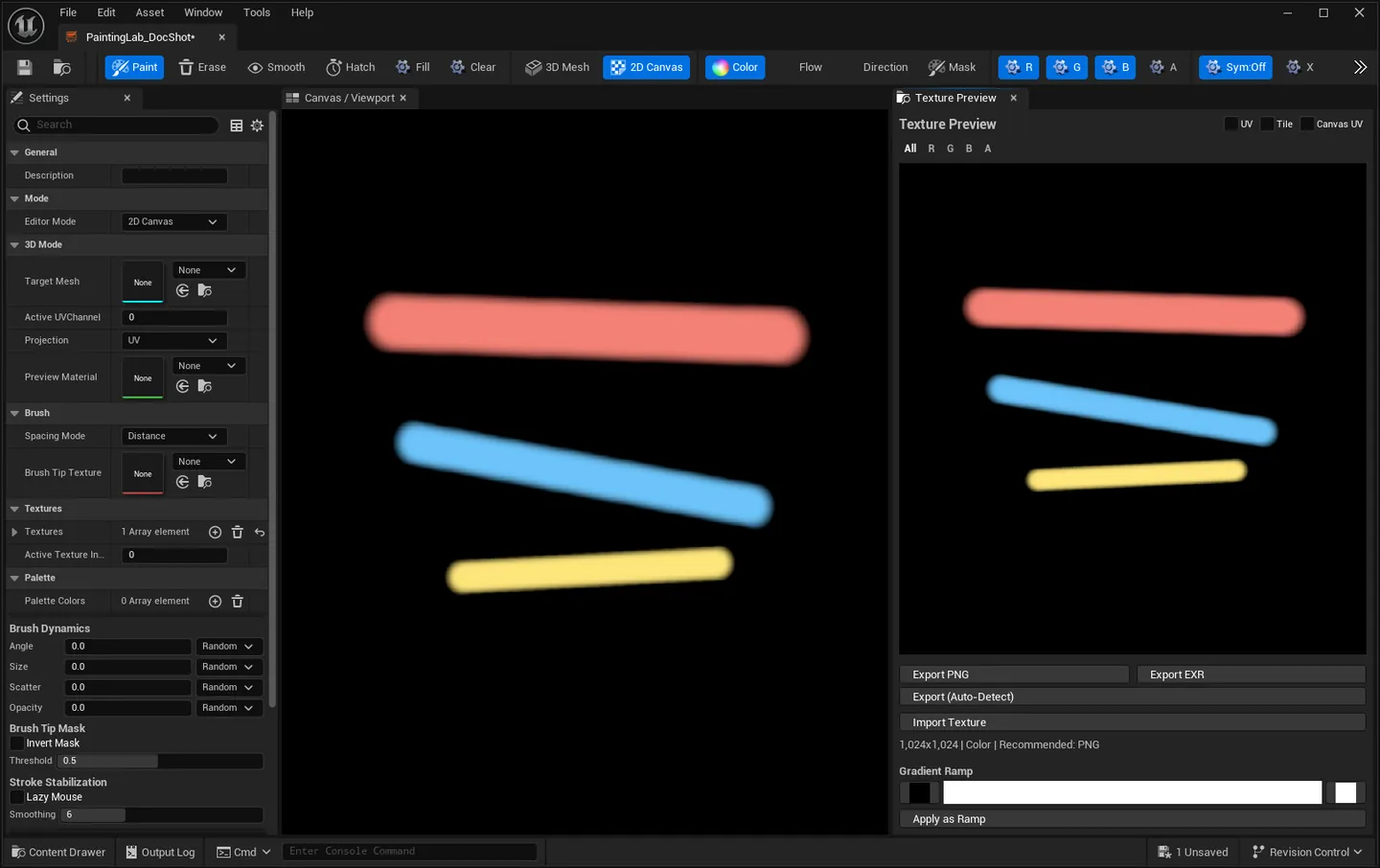Select the Mask paint mode
The width and height of the screenshot is (1380, 868).
(952, 67)
